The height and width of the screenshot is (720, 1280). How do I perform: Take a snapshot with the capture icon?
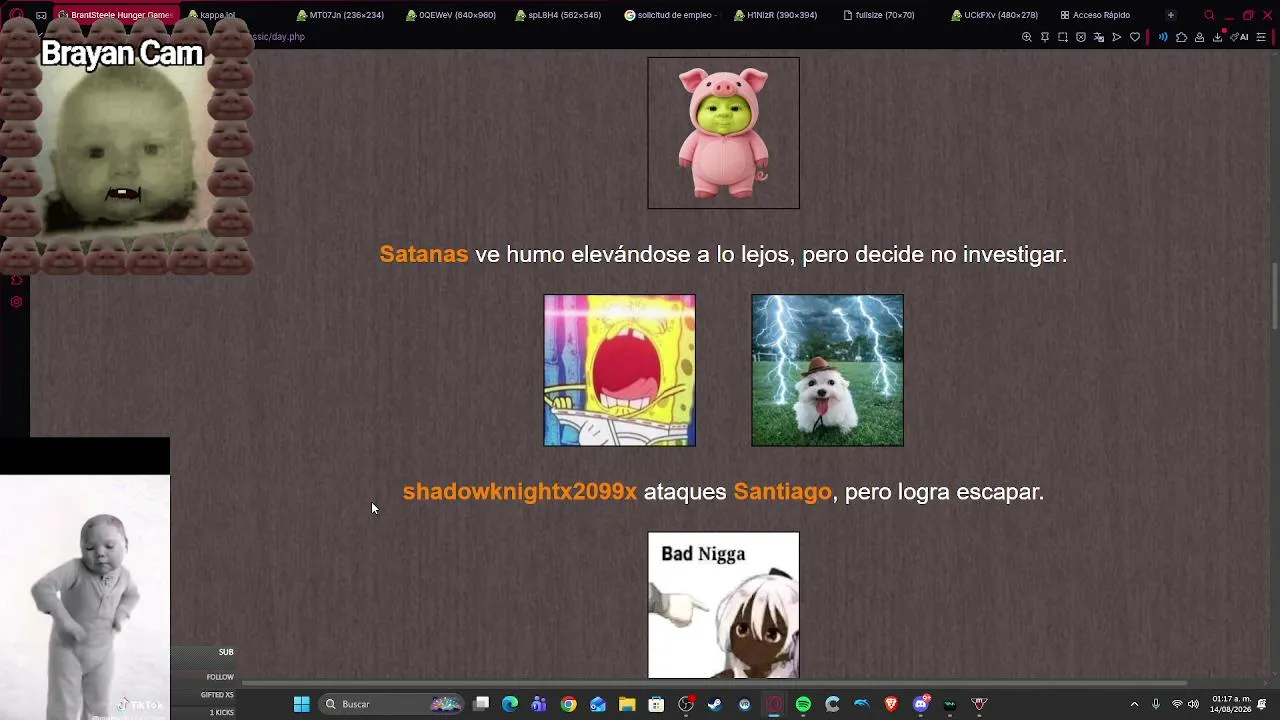point(1063,37)
